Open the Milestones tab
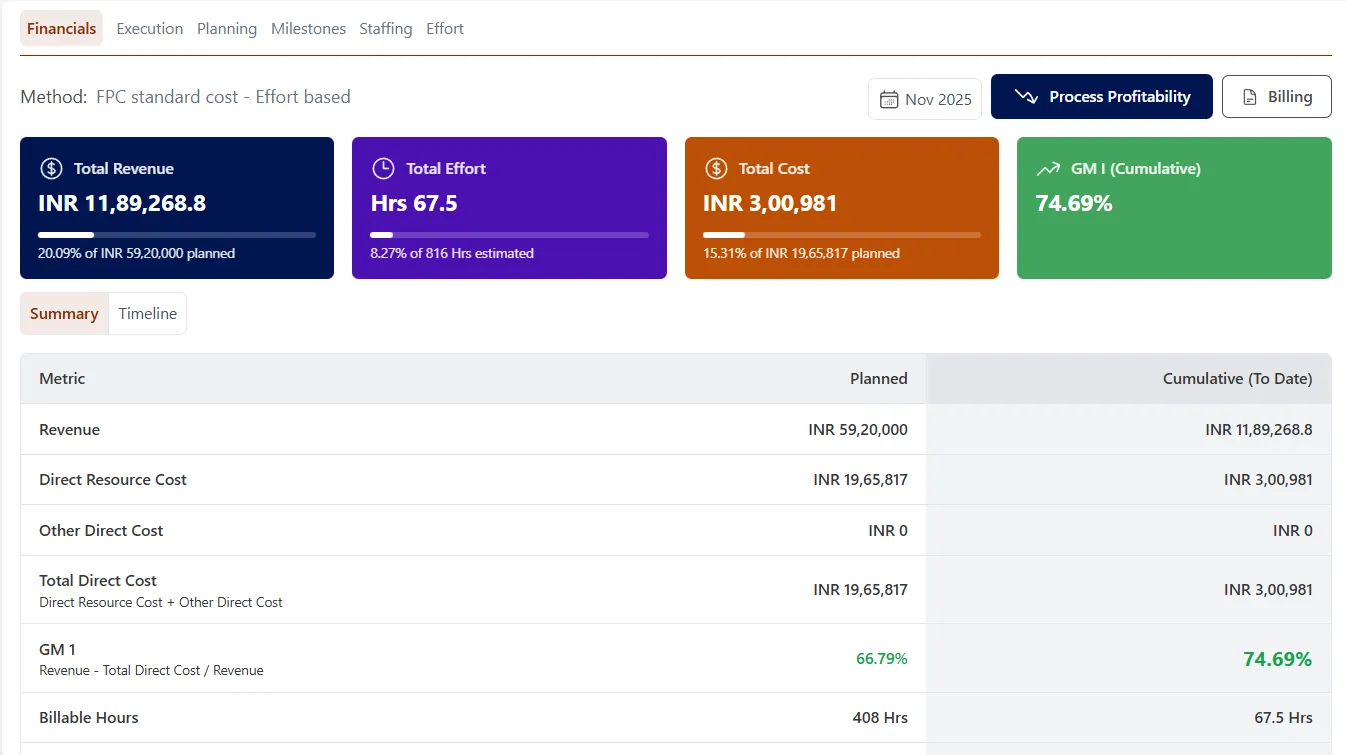 (x=308, y=28)
